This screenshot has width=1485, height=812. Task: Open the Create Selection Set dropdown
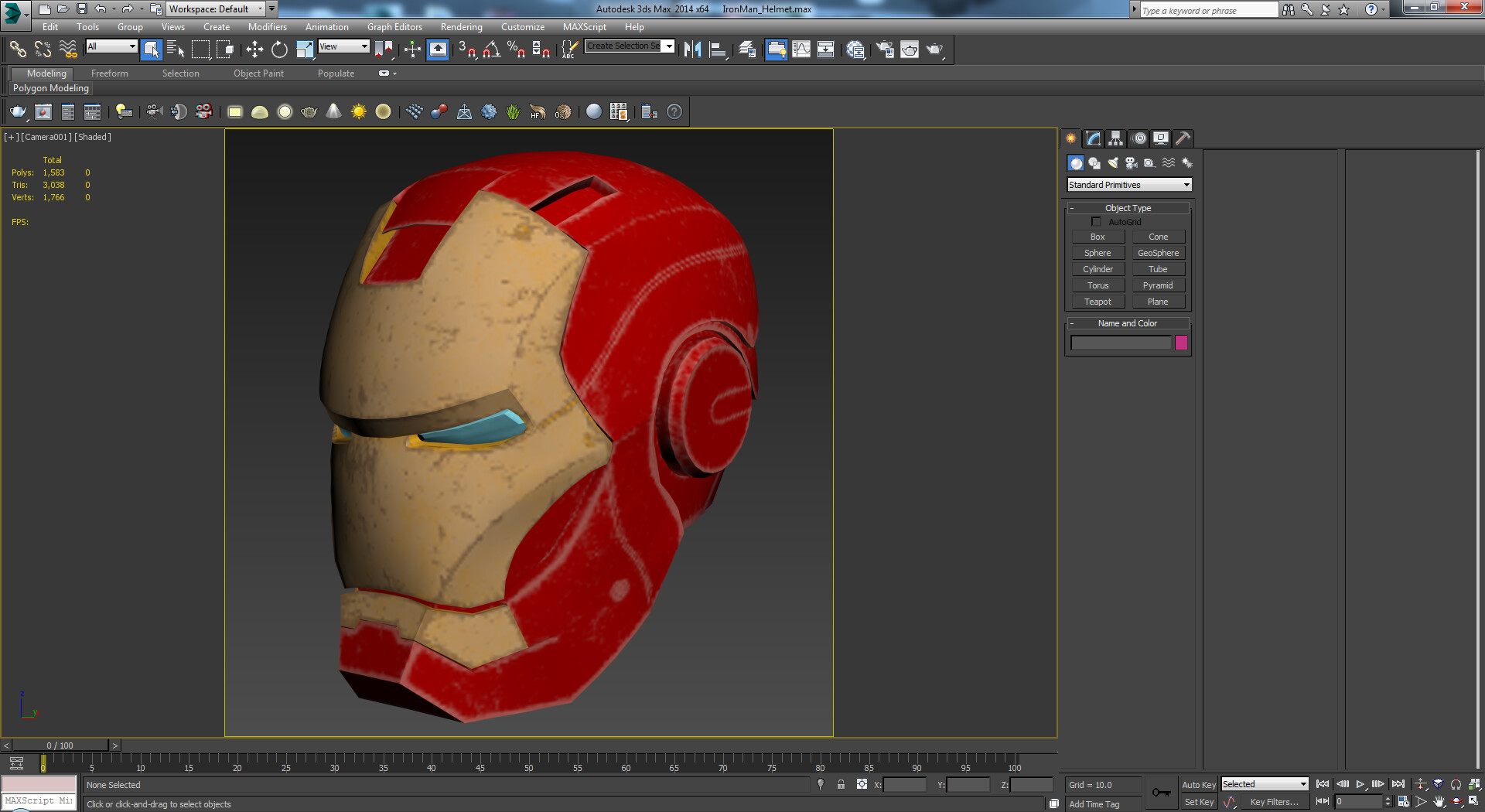(630, 46)
